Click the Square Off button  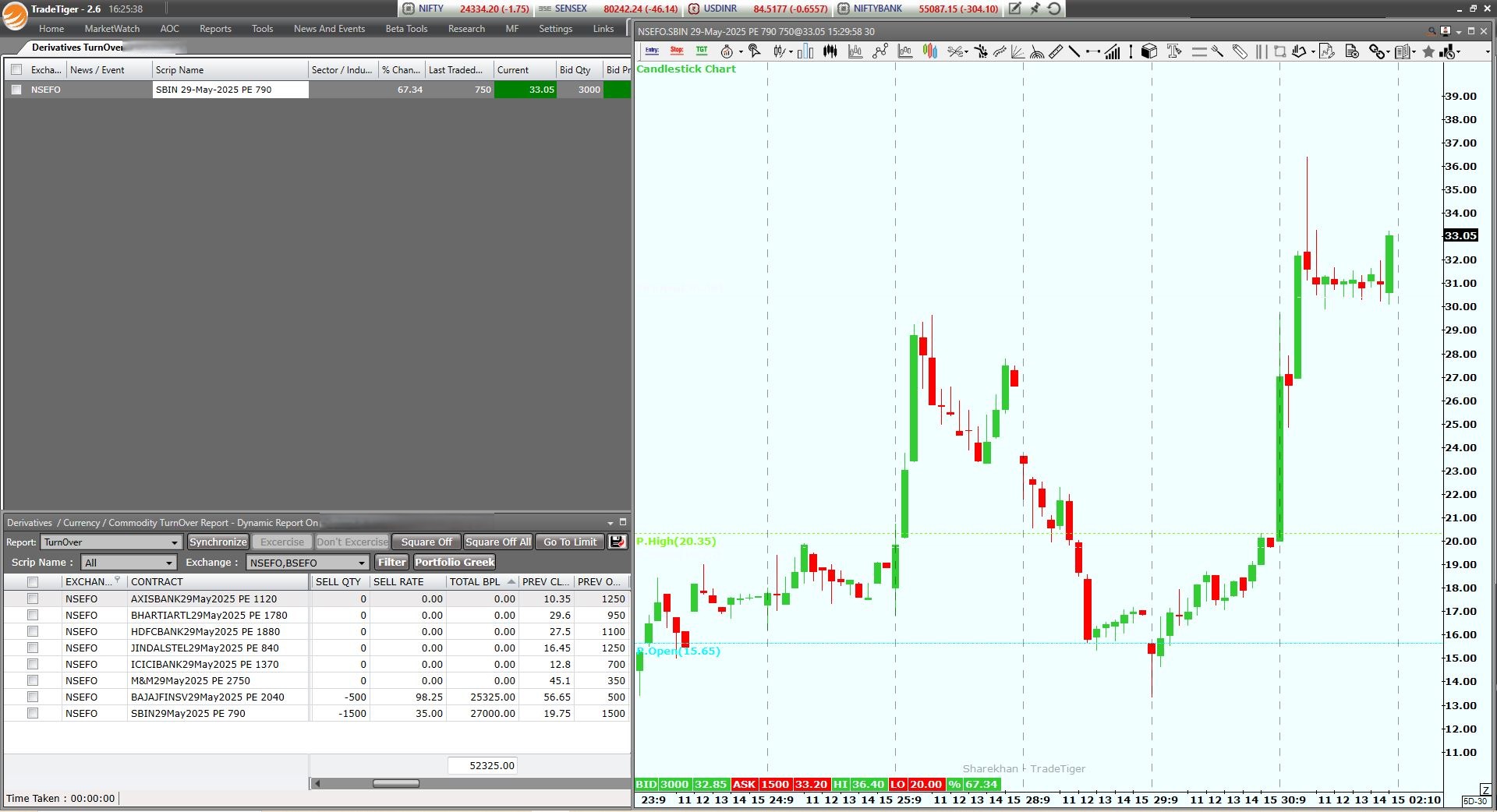[426, 542]
